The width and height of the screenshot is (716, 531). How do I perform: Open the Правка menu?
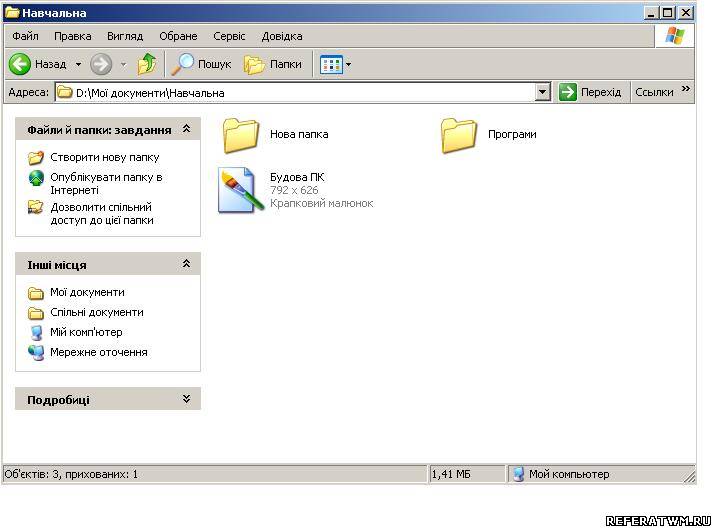pyautogui.click(x=73, y=36)
